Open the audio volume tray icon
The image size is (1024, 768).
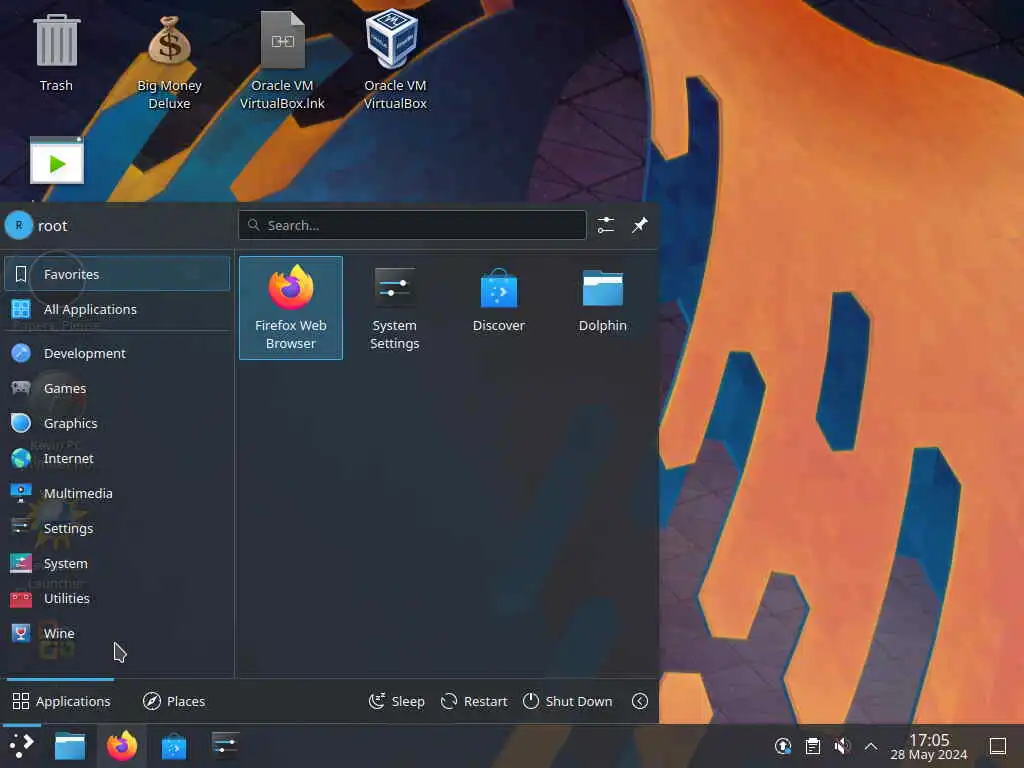coord(842,746)
